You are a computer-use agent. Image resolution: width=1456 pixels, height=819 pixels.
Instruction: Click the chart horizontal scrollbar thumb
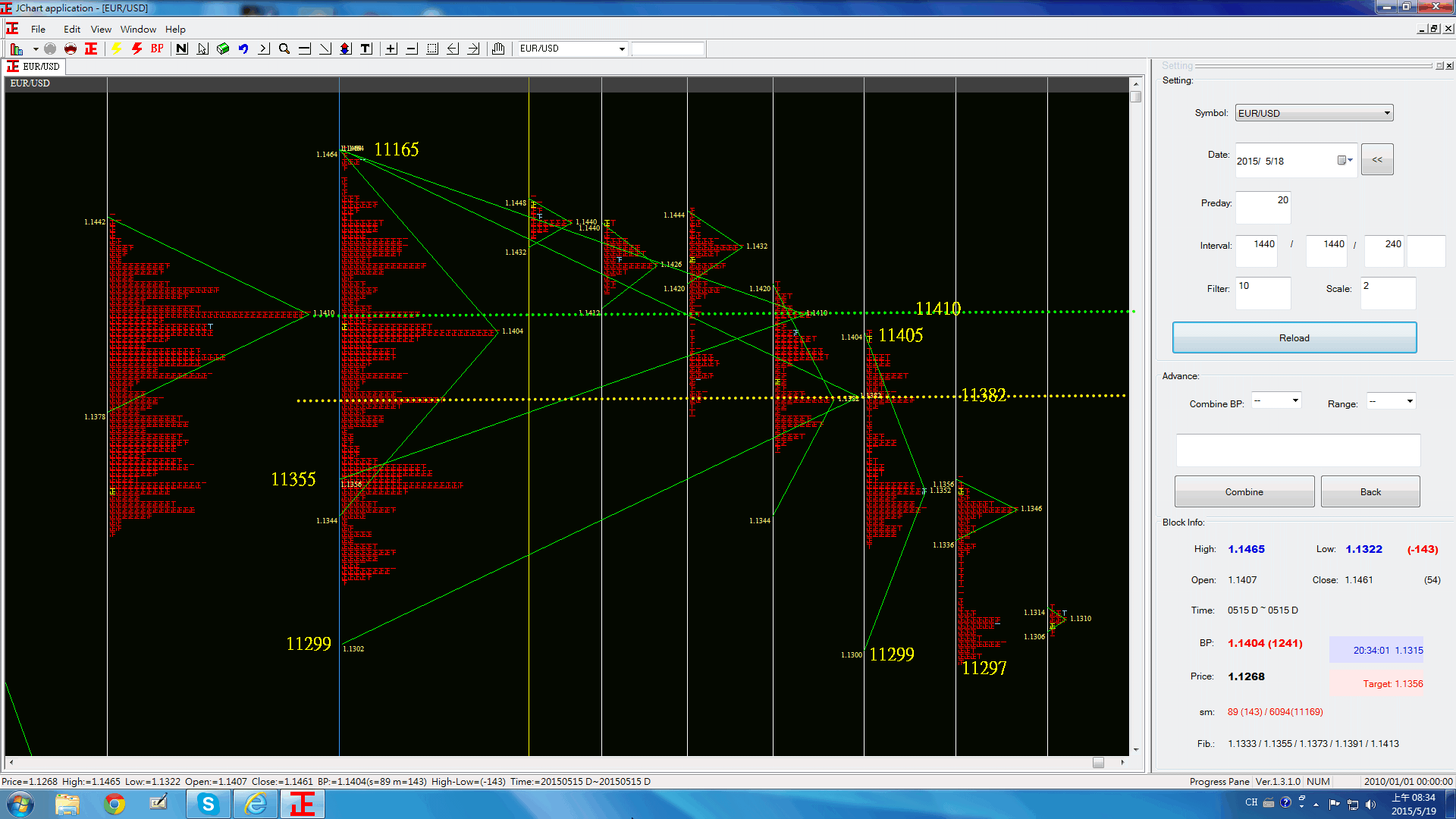[x=1098, y=762]
